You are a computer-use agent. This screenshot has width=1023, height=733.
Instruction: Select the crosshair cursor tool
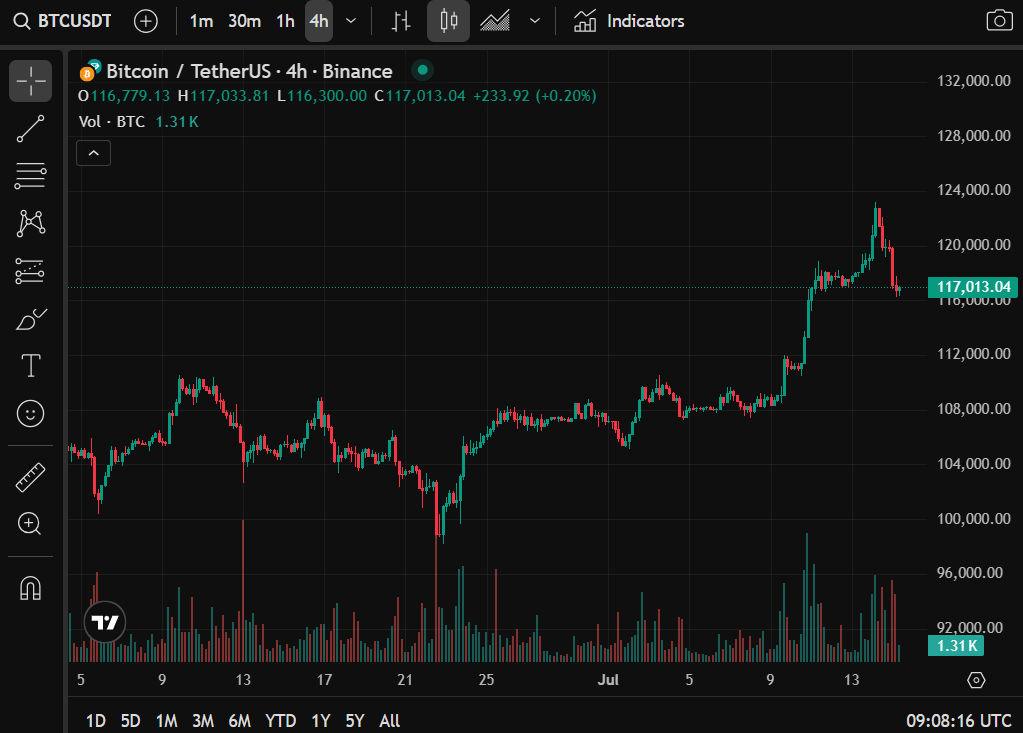[31, 81]
